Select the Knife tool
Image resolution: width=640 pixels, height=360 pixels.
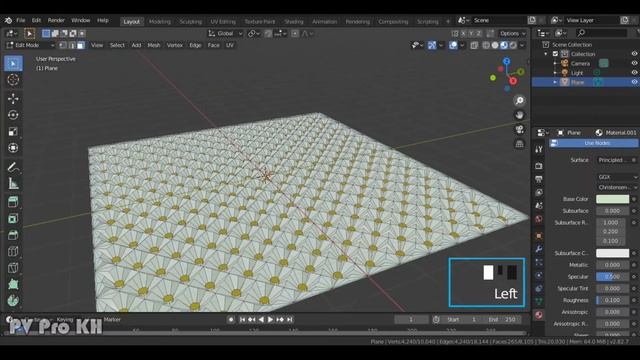(13, 267)
